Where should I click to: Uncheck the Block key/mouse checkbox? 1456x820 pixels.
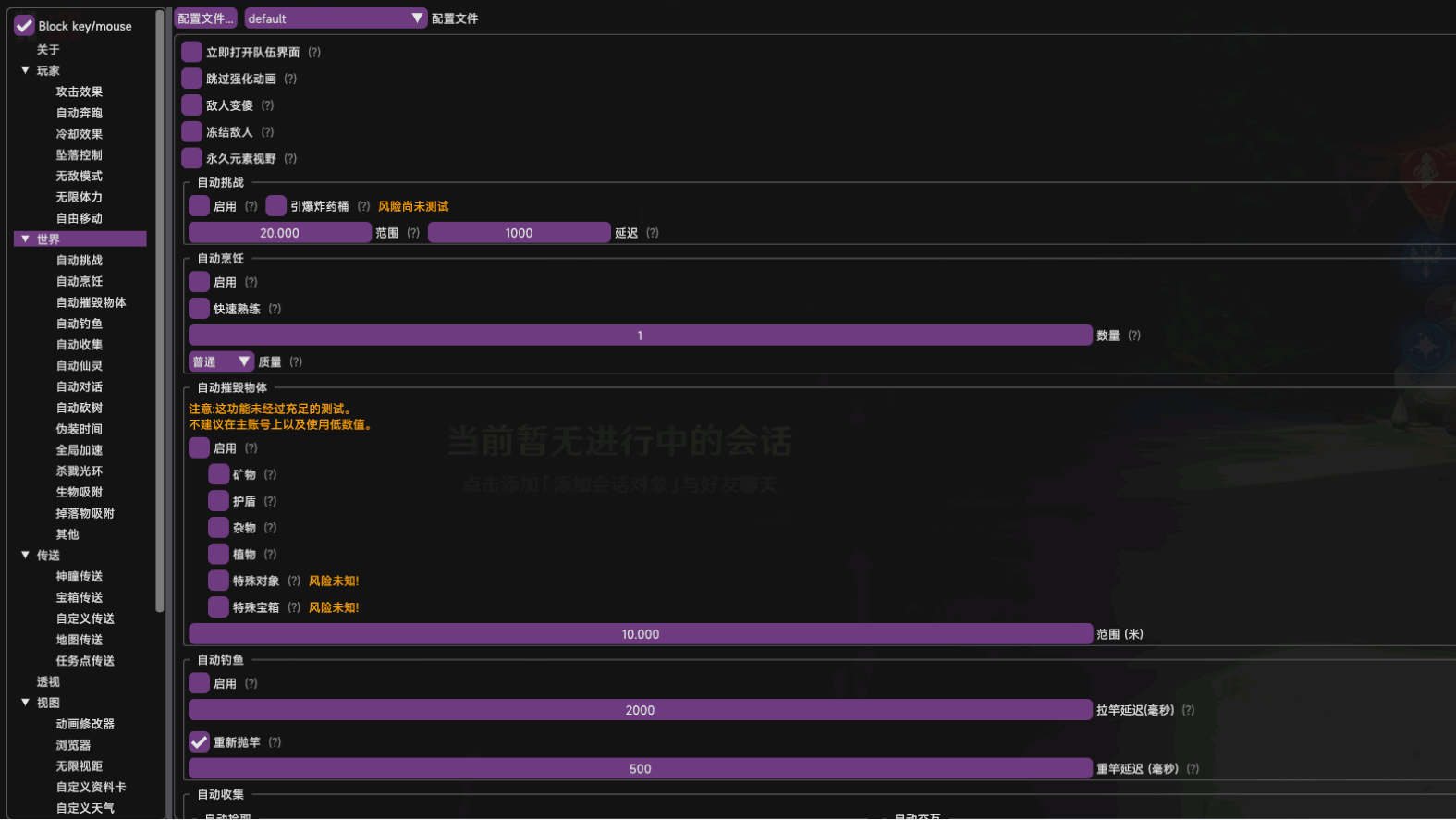25,26
